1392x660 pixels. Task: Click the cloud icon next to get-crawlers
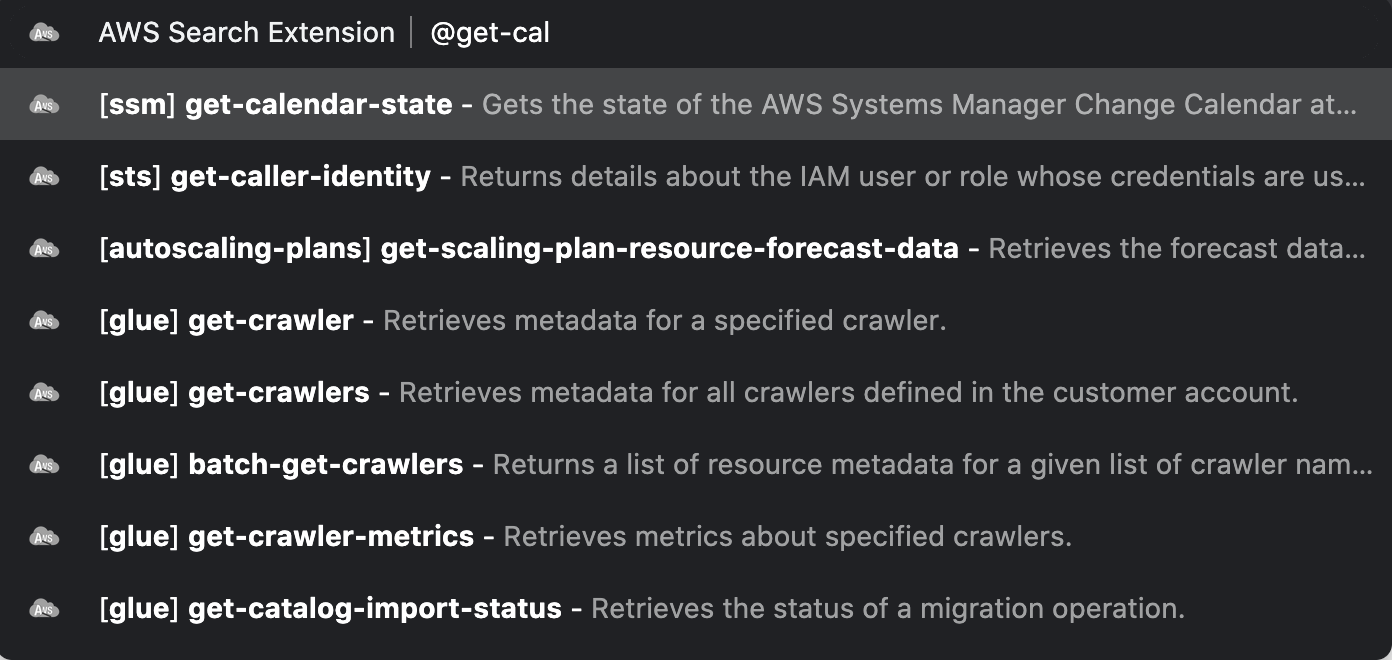[44, 393]
